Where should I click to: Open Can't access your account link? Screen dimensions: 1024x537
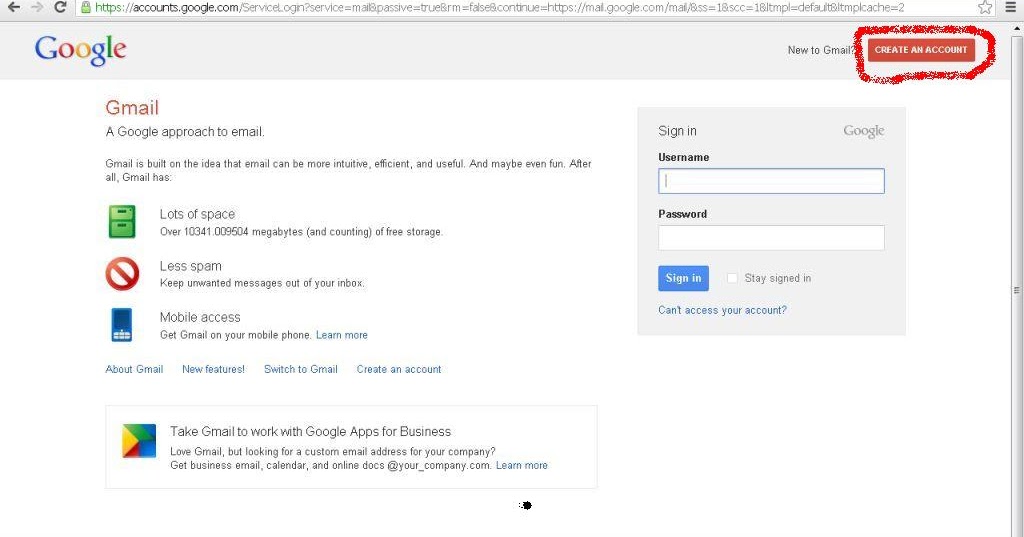[x=722, y=310]
